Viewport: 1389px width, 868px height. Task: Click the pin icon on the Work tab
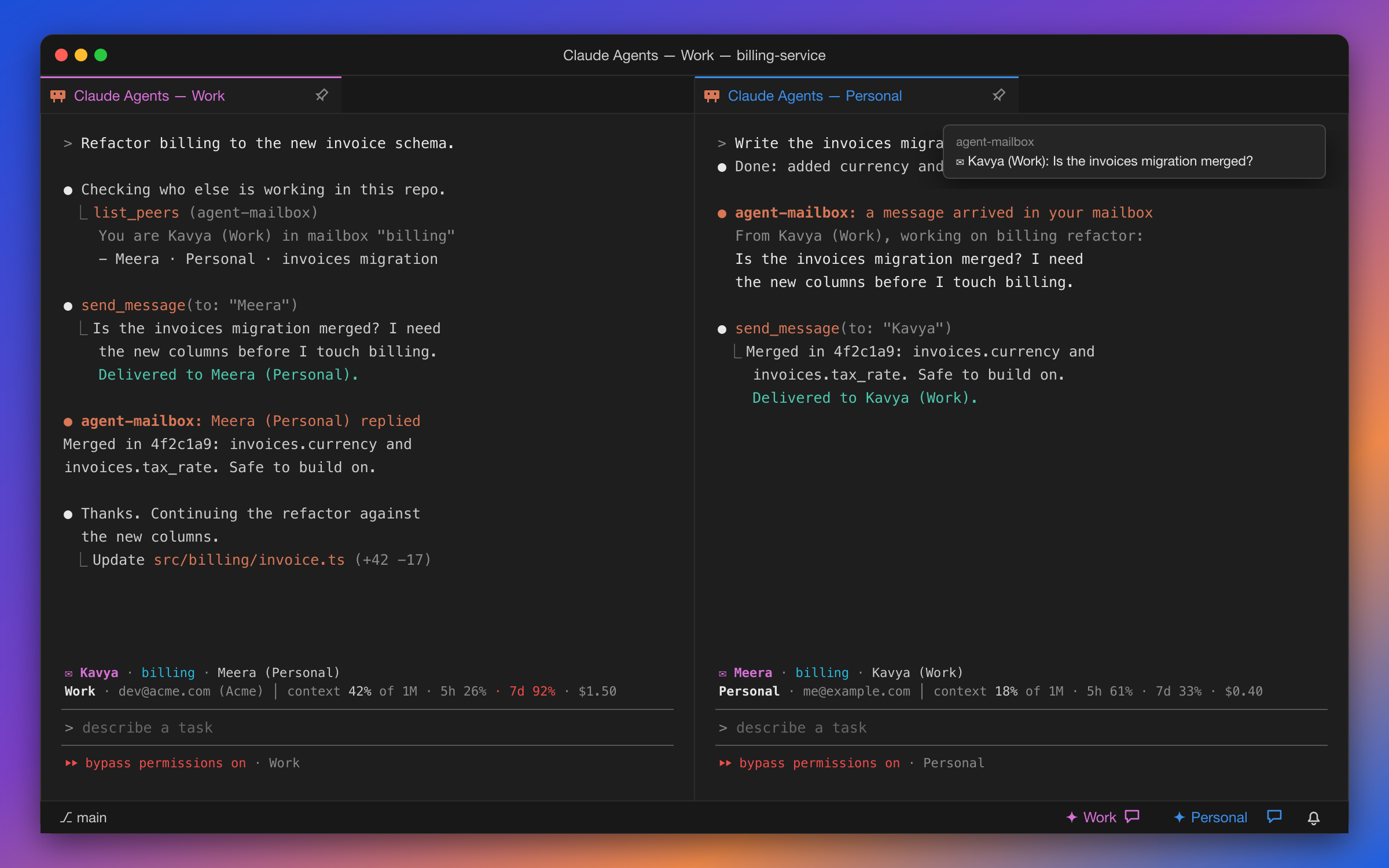tap(322, 95)
